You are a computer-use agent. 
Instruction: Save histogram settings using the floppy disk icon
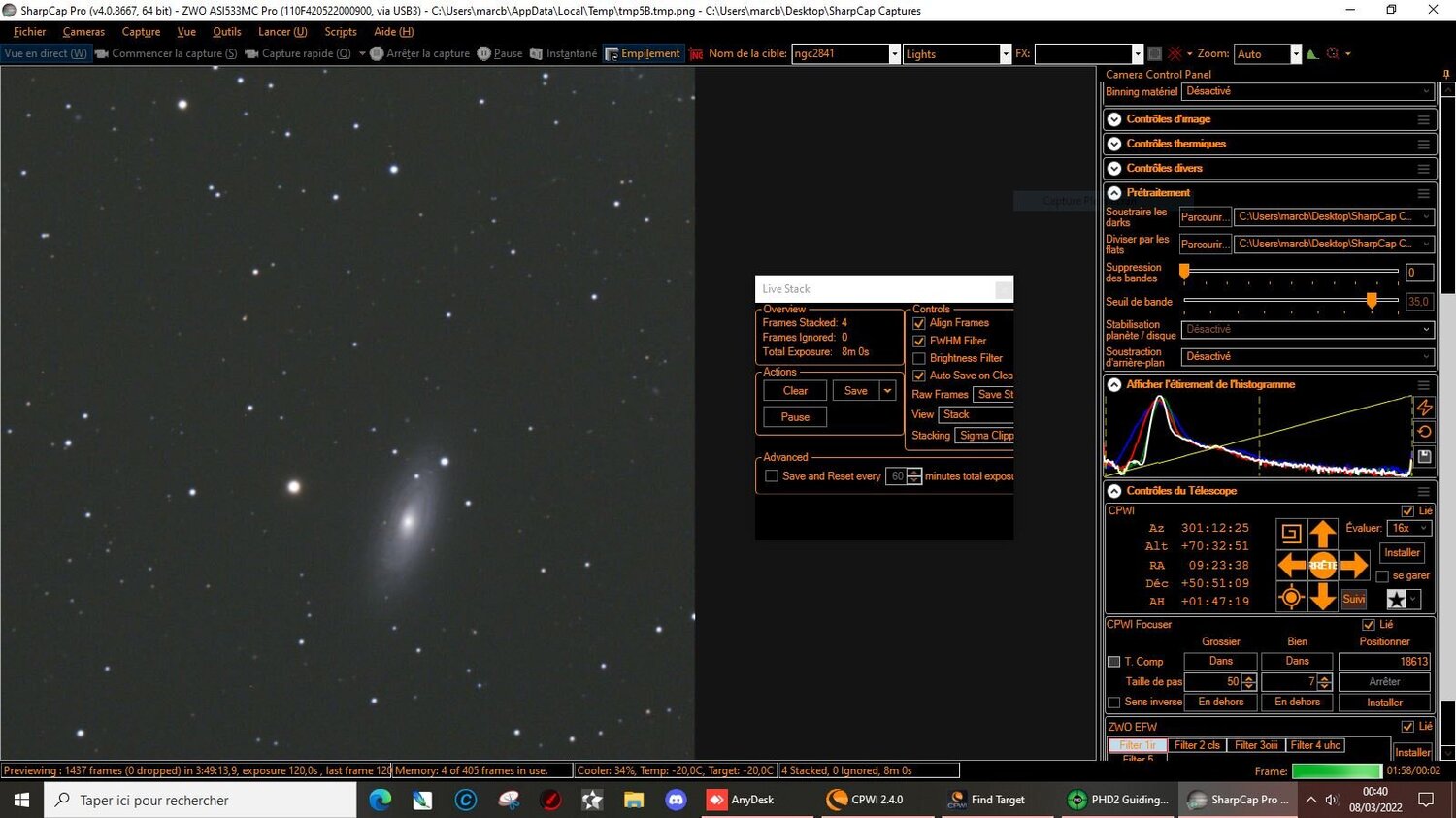(x=1425, y=456)
